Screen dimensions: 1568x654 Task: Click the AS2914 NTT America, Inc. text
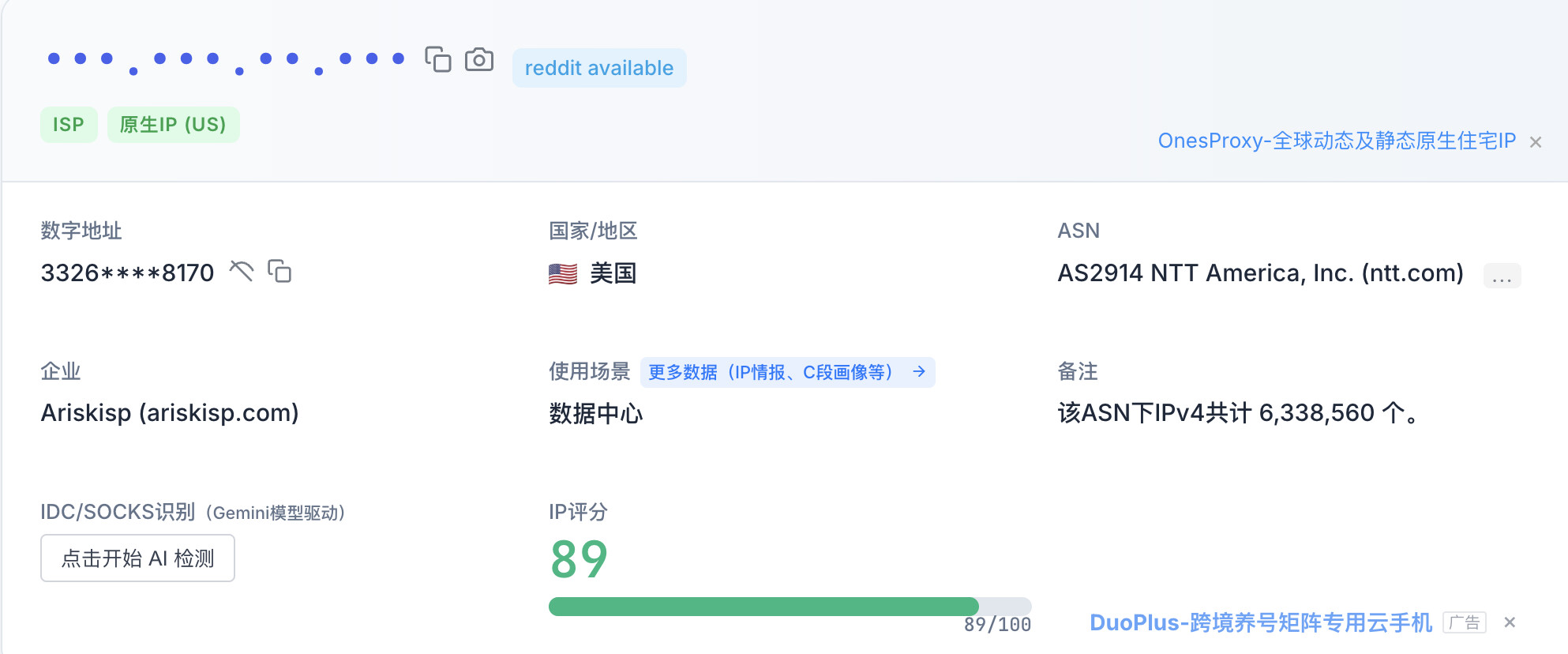point(1260,273)
